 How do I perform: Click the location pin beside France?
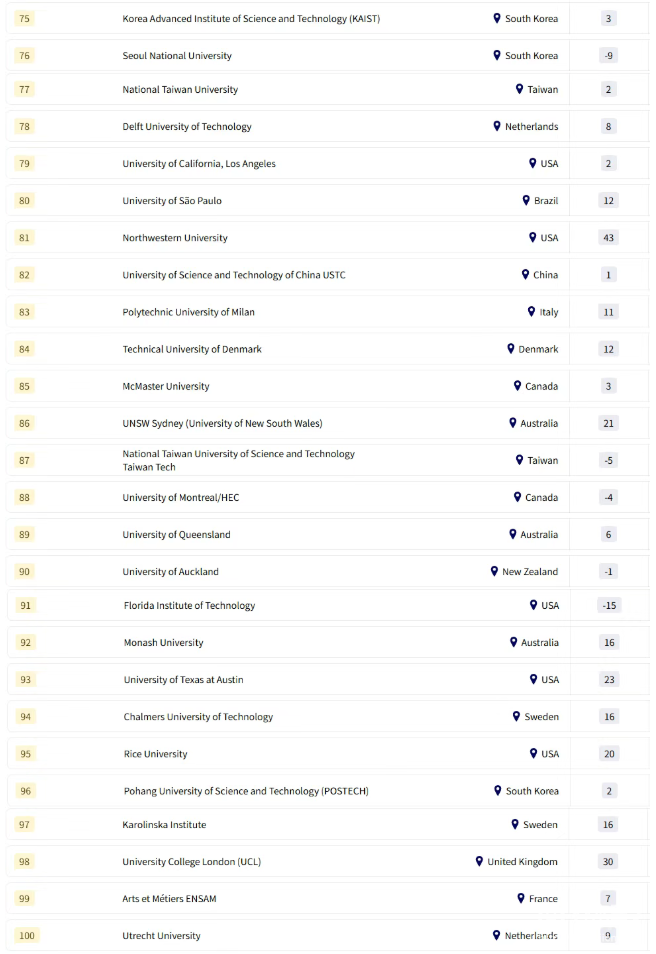[521, 898]
